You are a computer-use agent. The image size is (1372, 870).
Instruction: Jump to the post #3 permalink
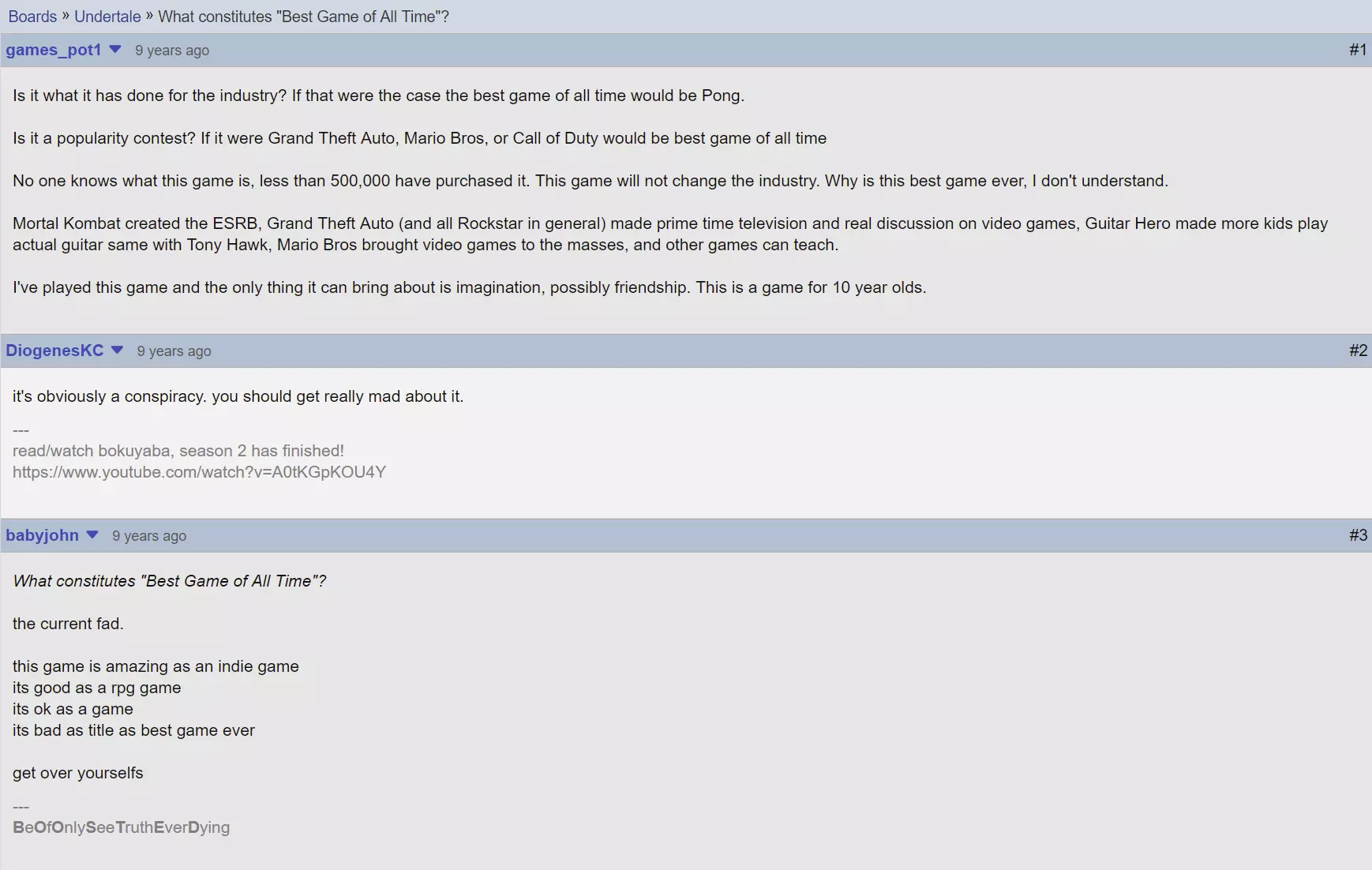click(x=1358, y=535)
